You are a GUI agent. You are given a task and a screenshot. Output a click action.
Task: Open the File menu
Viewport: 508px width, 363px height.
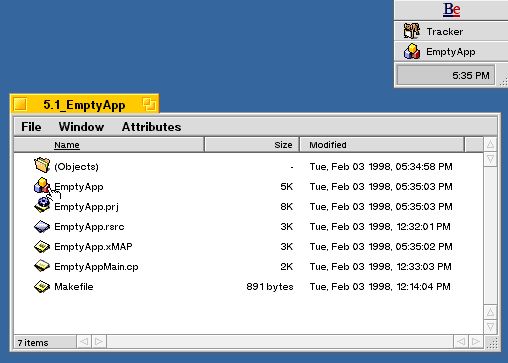[31, 127]
